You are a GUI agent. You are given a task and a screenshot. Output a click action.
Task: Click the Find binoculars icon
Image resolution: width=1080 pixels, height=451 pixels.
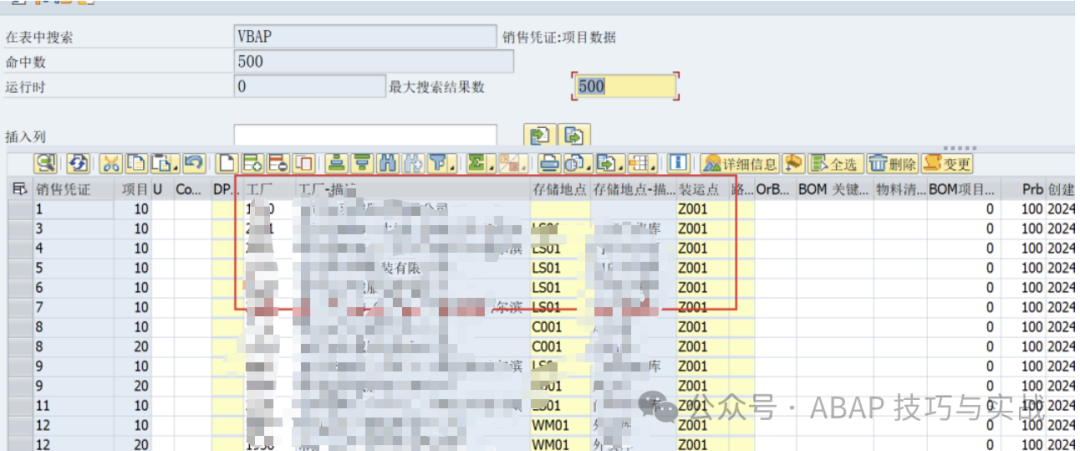(388, 163)
